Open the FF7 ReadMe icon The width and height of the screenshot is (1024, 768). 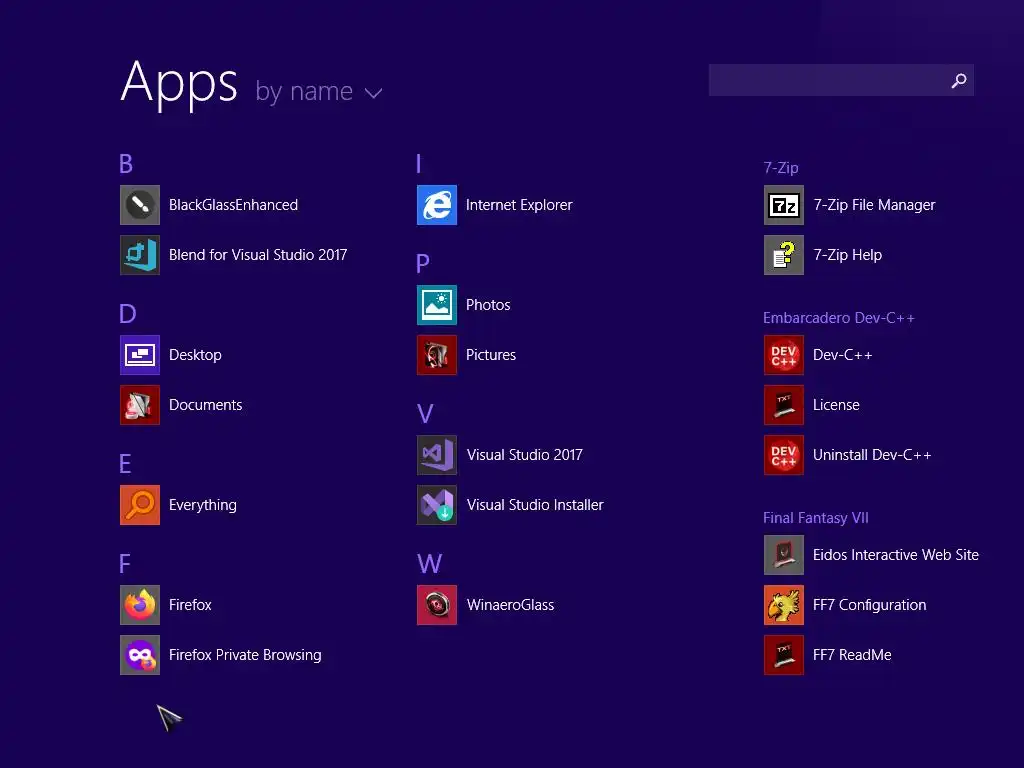784,655
